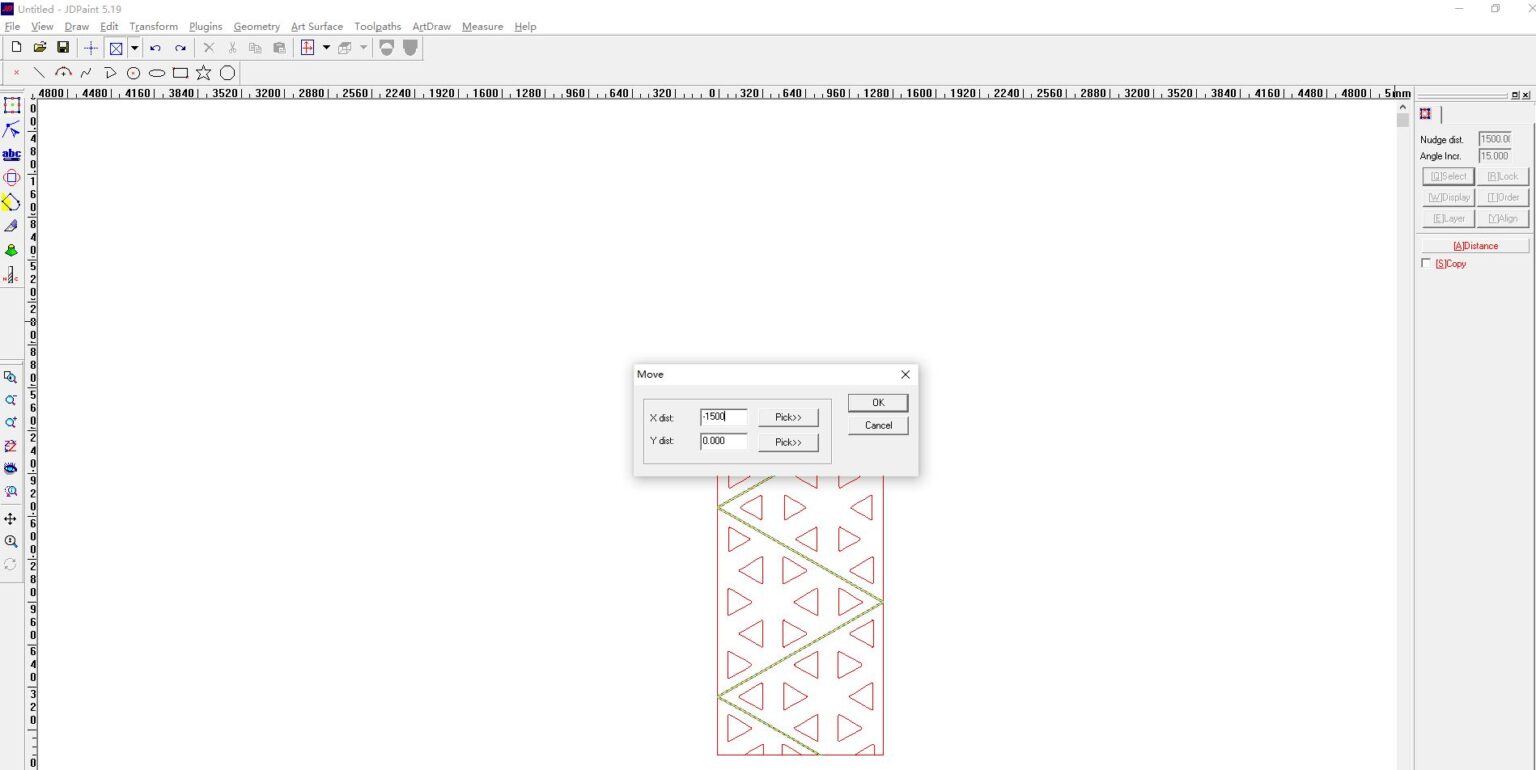
Task: Open the Toolpaths menu
Action: tap(377, 27)
